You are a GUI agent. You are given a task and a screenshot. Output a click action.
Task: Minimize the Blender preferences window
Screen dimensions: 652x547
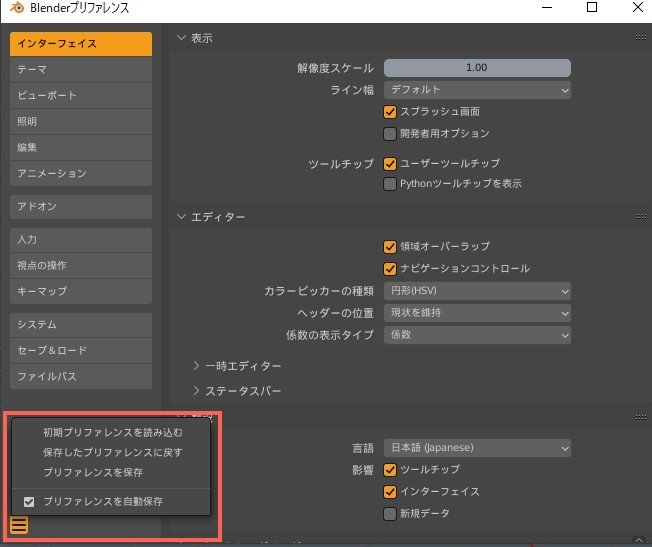(x=547, y=7)
